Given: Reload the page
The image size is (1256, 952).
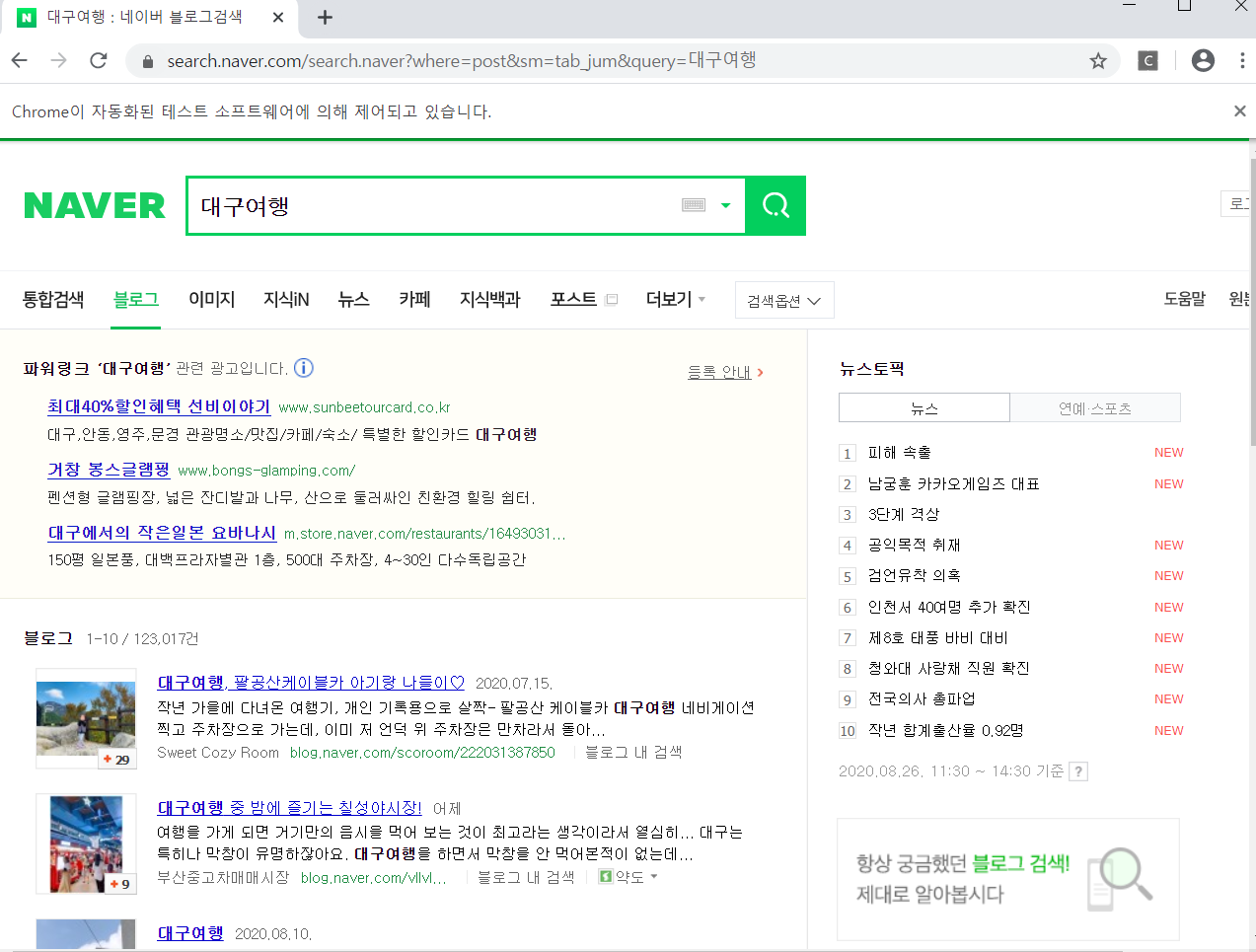Looking at the screenshot, I should pyautogui.click(x=99, y=61).
